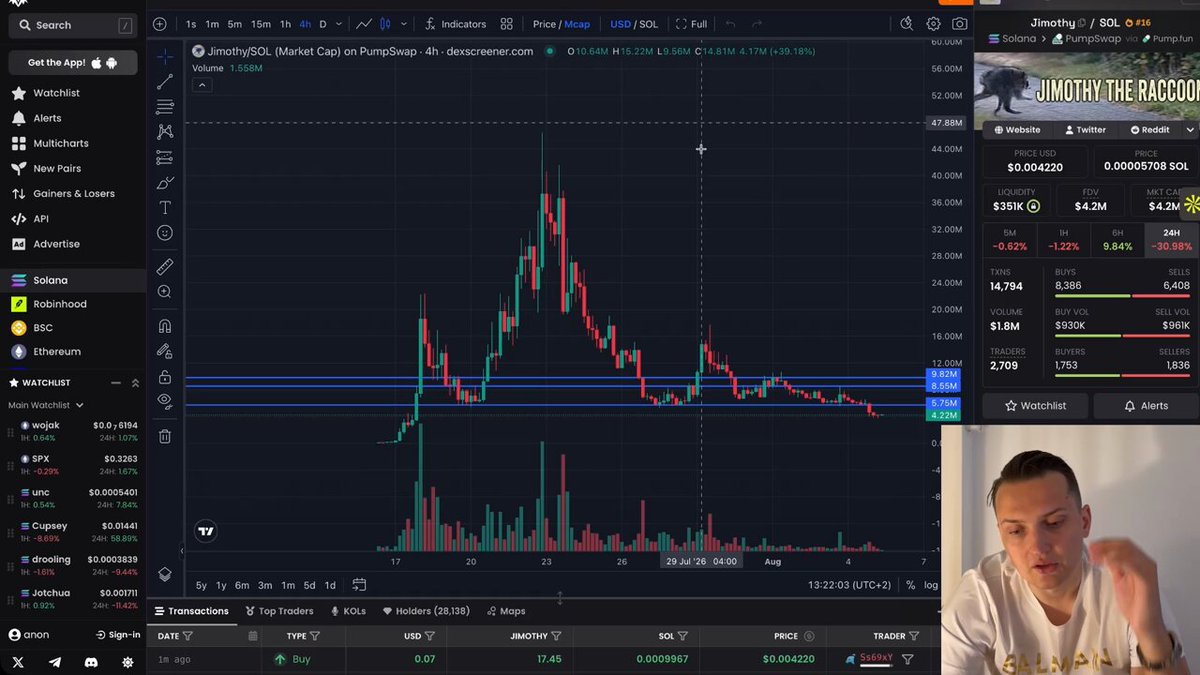The height and width of the screenshot is (675, 1200).
Task: Click the Get the App! button
Action: pyautogui.click(x=73, y=62)
